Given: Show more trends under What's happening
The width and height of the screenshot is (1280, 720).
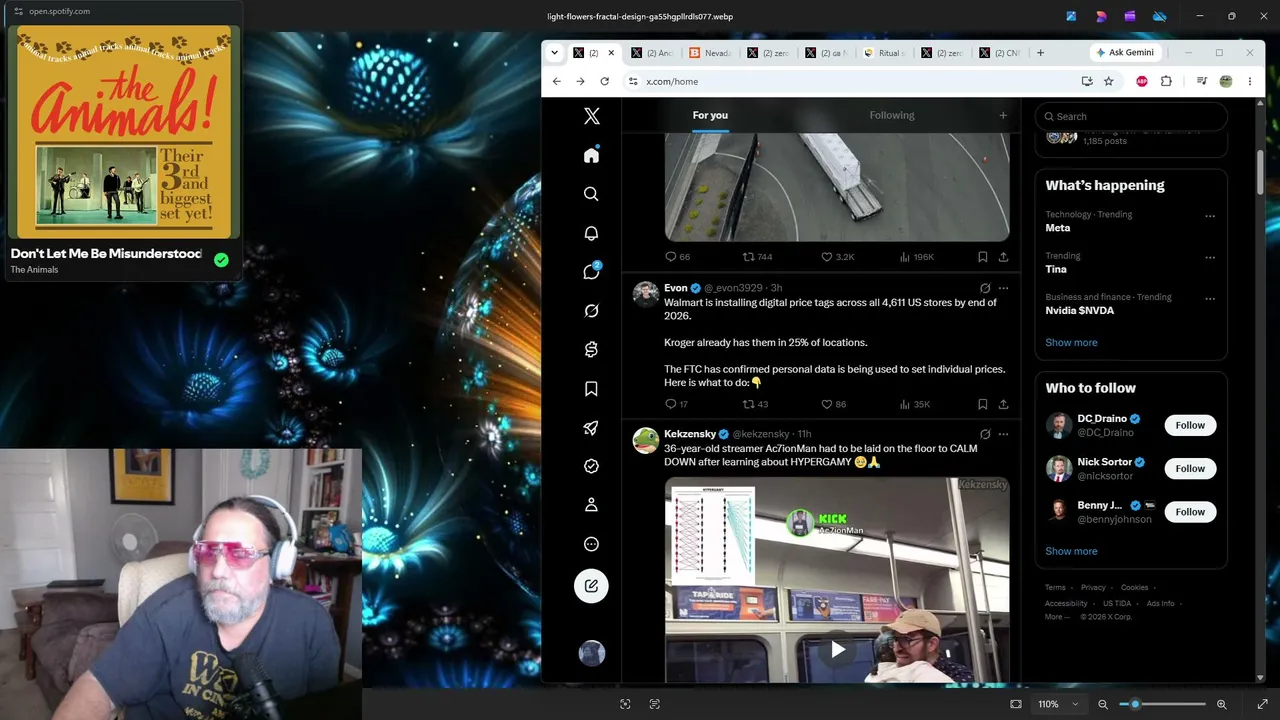Looking at the screenshot, I should click(1071, 342).
